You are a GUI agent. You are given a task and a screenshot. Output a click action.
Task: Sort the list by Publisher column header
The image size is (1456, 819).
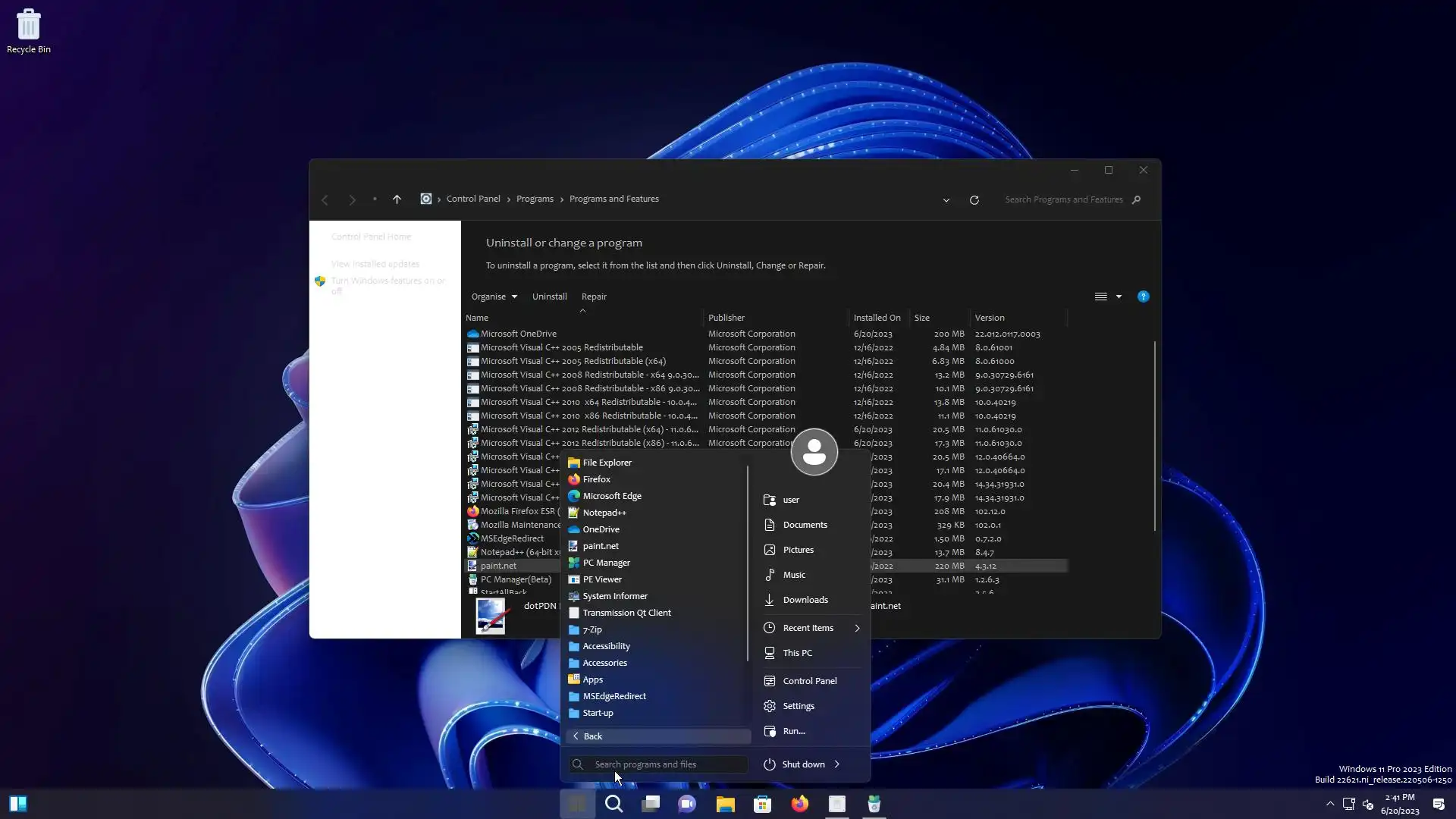tap(726, 318)
